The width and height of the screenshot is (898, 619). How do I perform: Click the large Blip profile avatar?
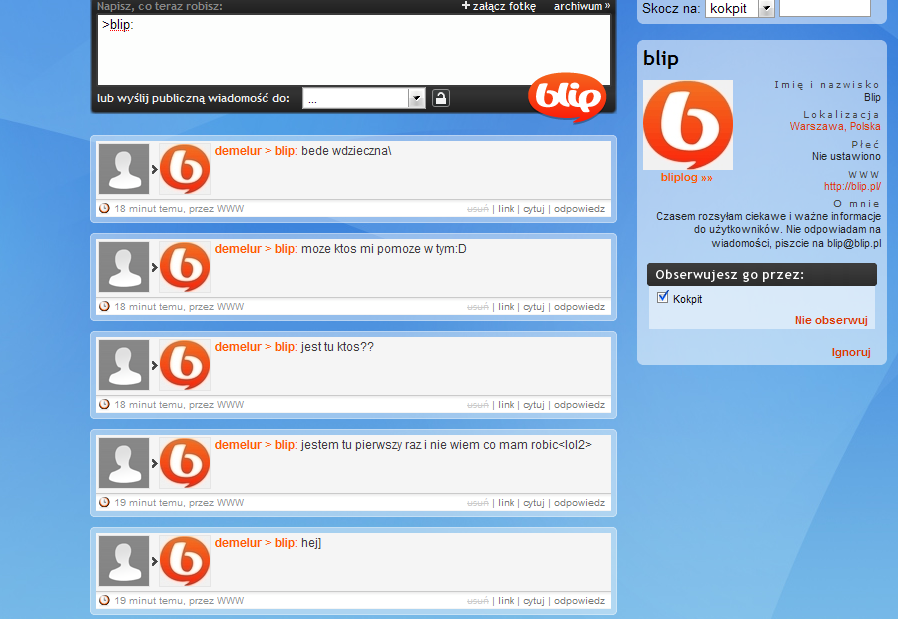coord(688,125)
